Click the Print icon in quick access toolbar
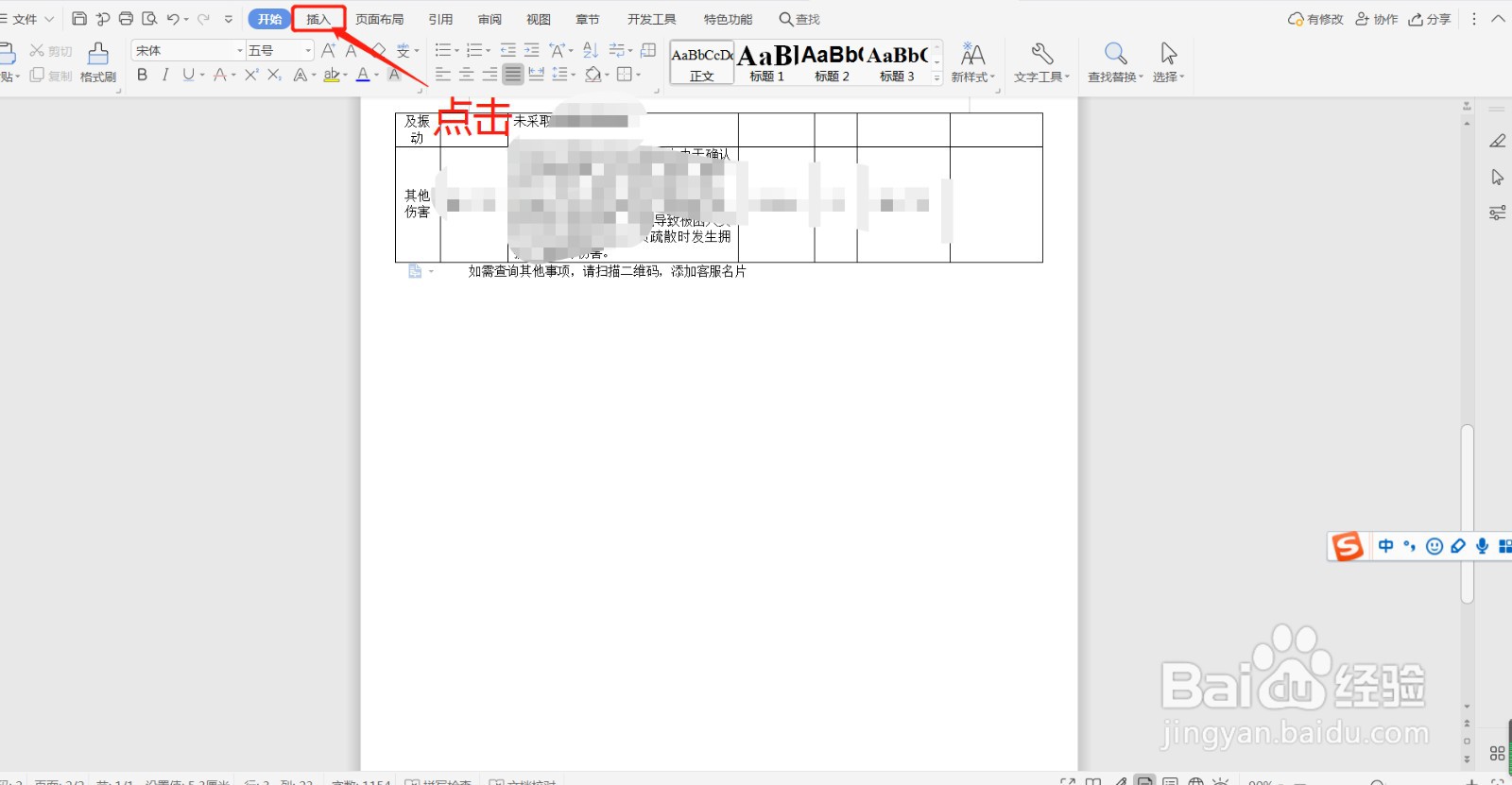The width and height of the screenshot is (1512, 785). coord(126,19)
